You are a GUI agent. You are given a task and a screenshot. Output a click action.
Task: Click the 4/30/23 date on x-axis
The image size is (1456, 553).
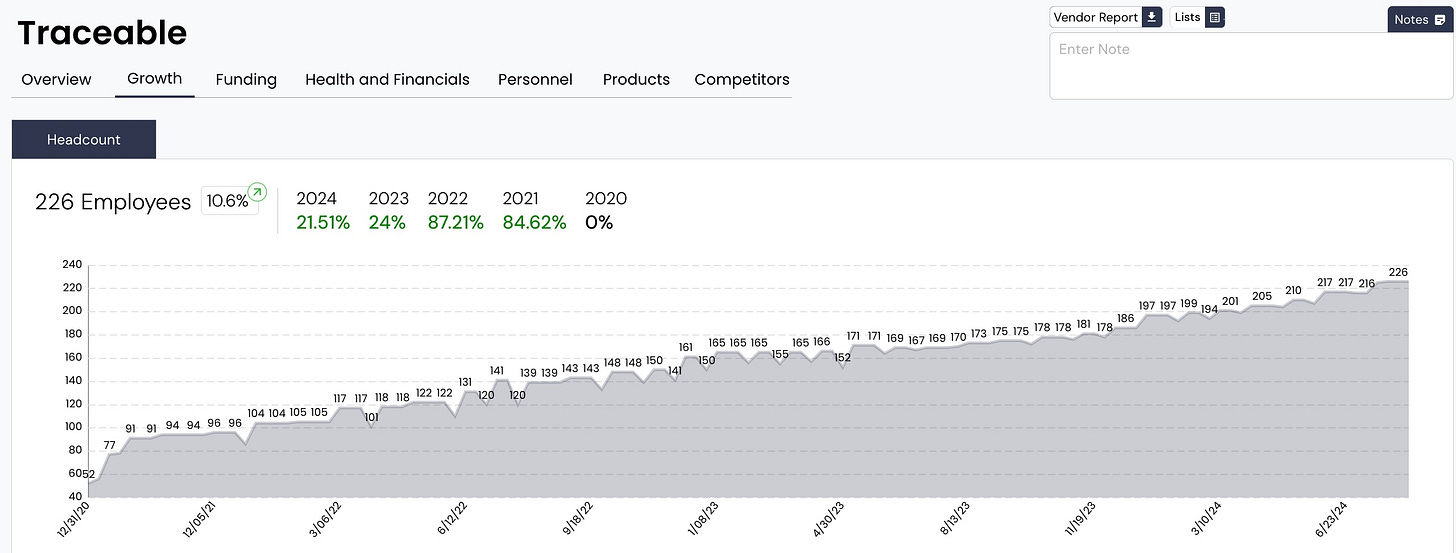coord(830,521)
